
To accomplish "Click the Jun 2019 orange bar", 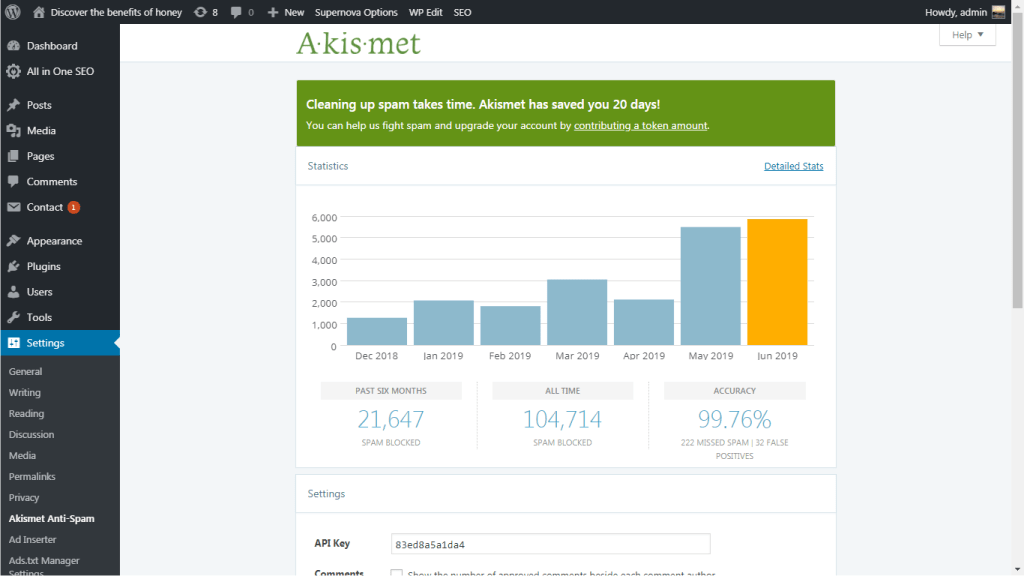I will pyautogui.click(x=777, y=282).
